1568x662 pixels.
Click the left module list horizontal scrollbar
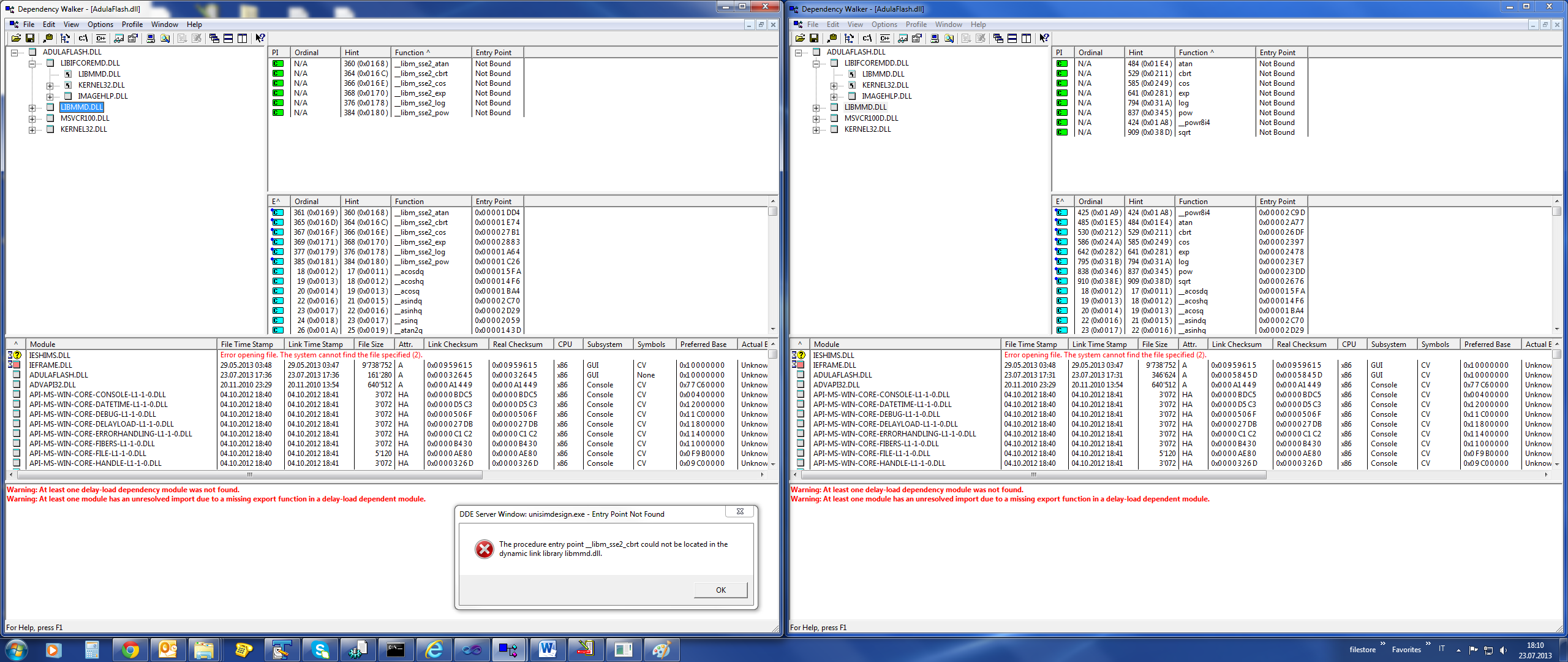point(249,474)
